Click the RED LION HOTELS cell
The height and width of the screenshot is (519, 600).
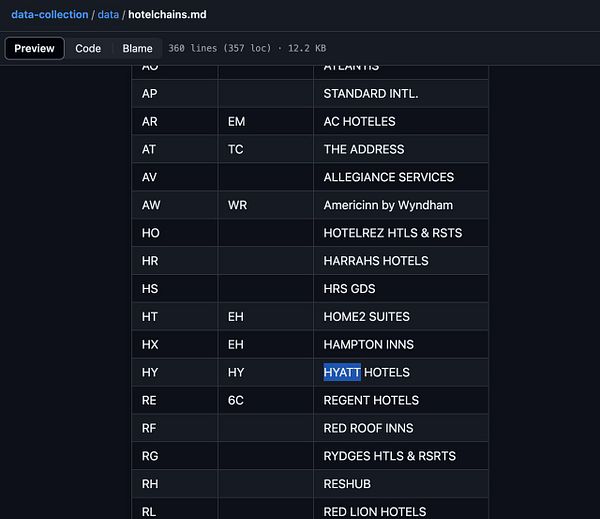(401, 509)
